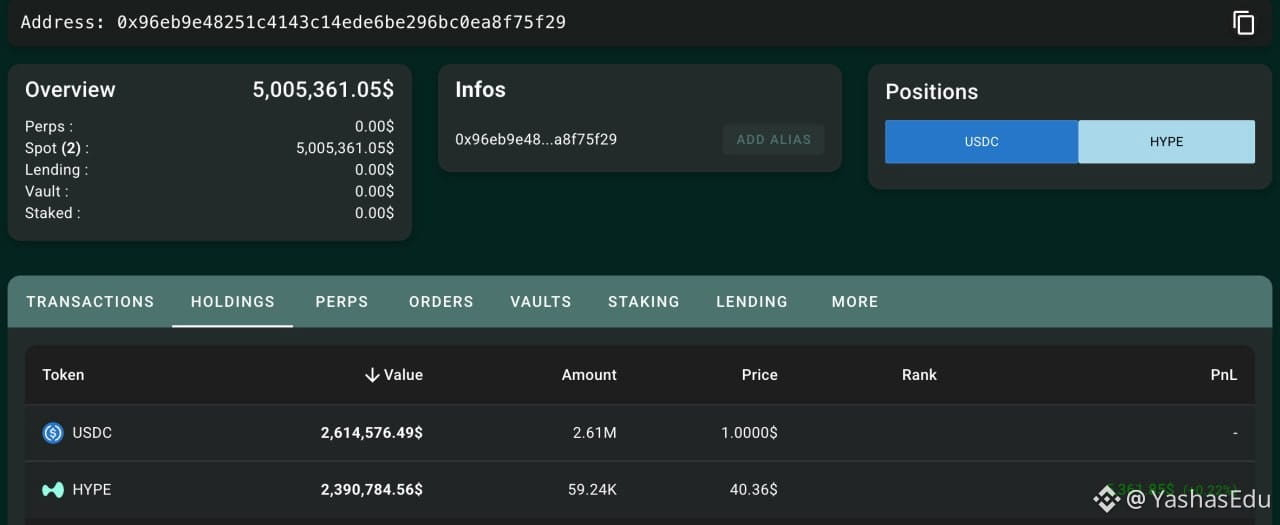Switch to the HOLDINGS tab
Viewport: 1280px width, 525px height.
(x=233, y=301)
